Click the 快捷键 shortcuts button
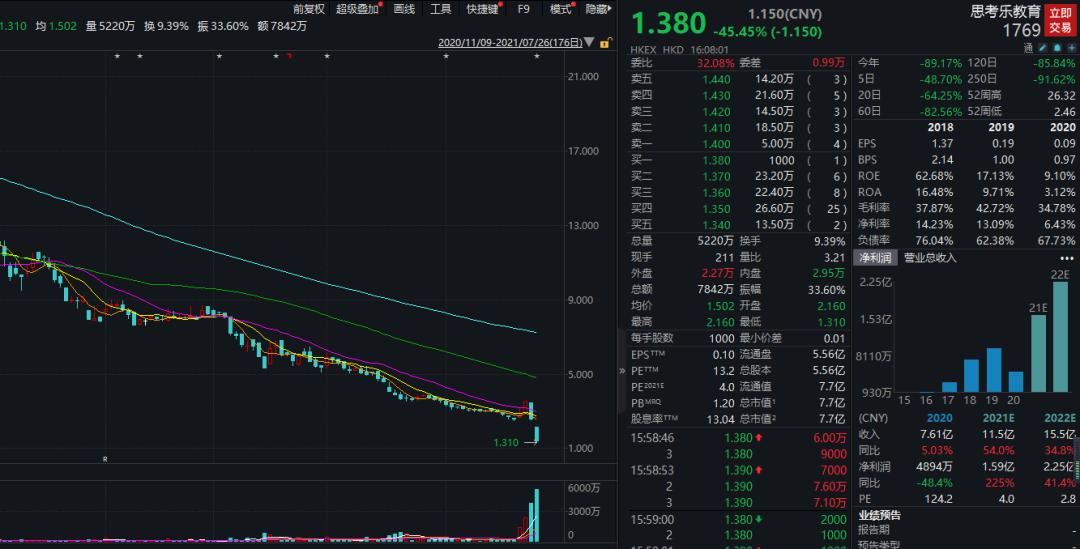Screen dimensions: 1080x549 (x=482, y=9)
